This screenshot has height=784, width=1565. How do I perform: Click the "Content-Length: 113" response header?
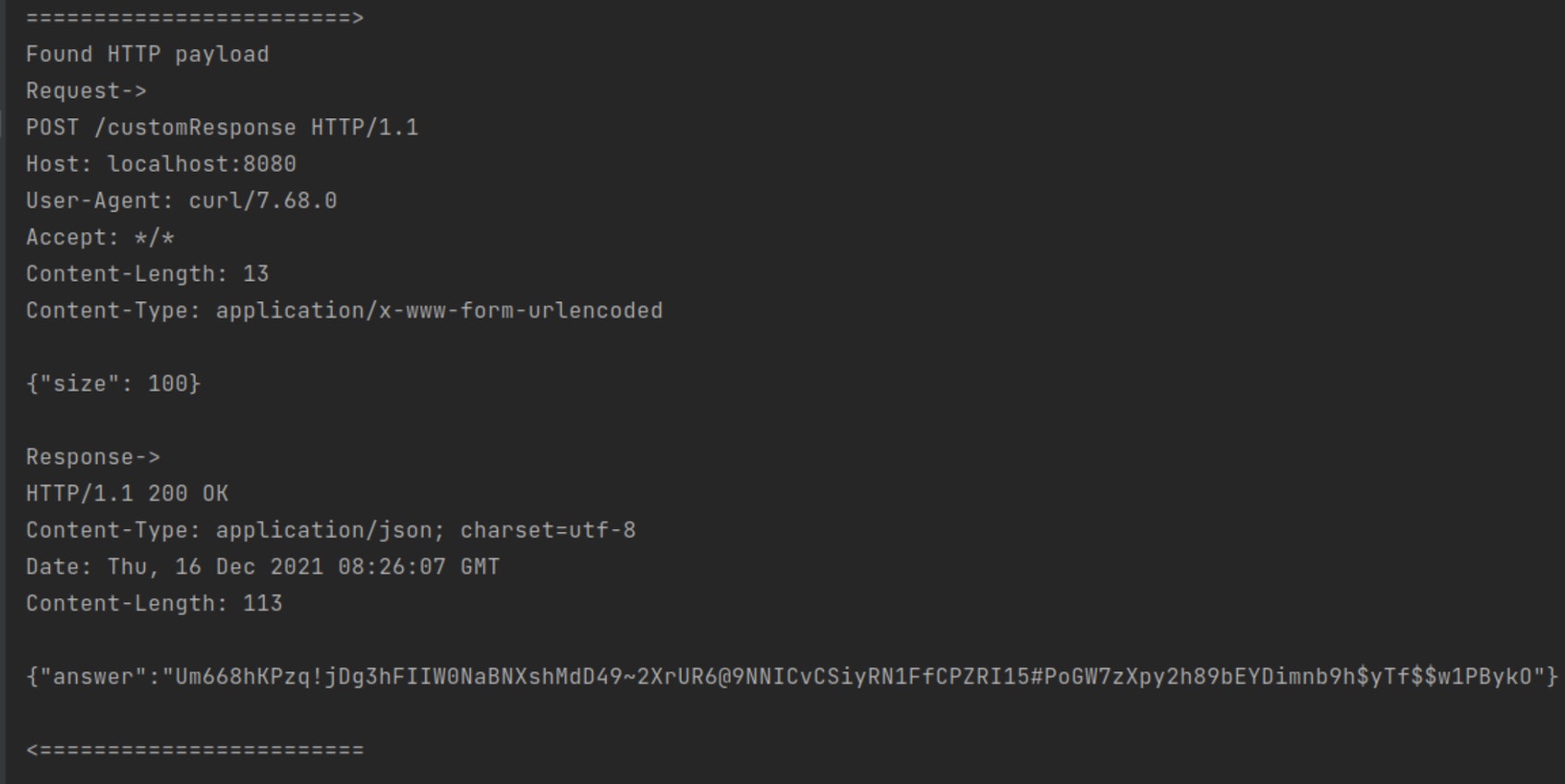[x=153, y=603]
